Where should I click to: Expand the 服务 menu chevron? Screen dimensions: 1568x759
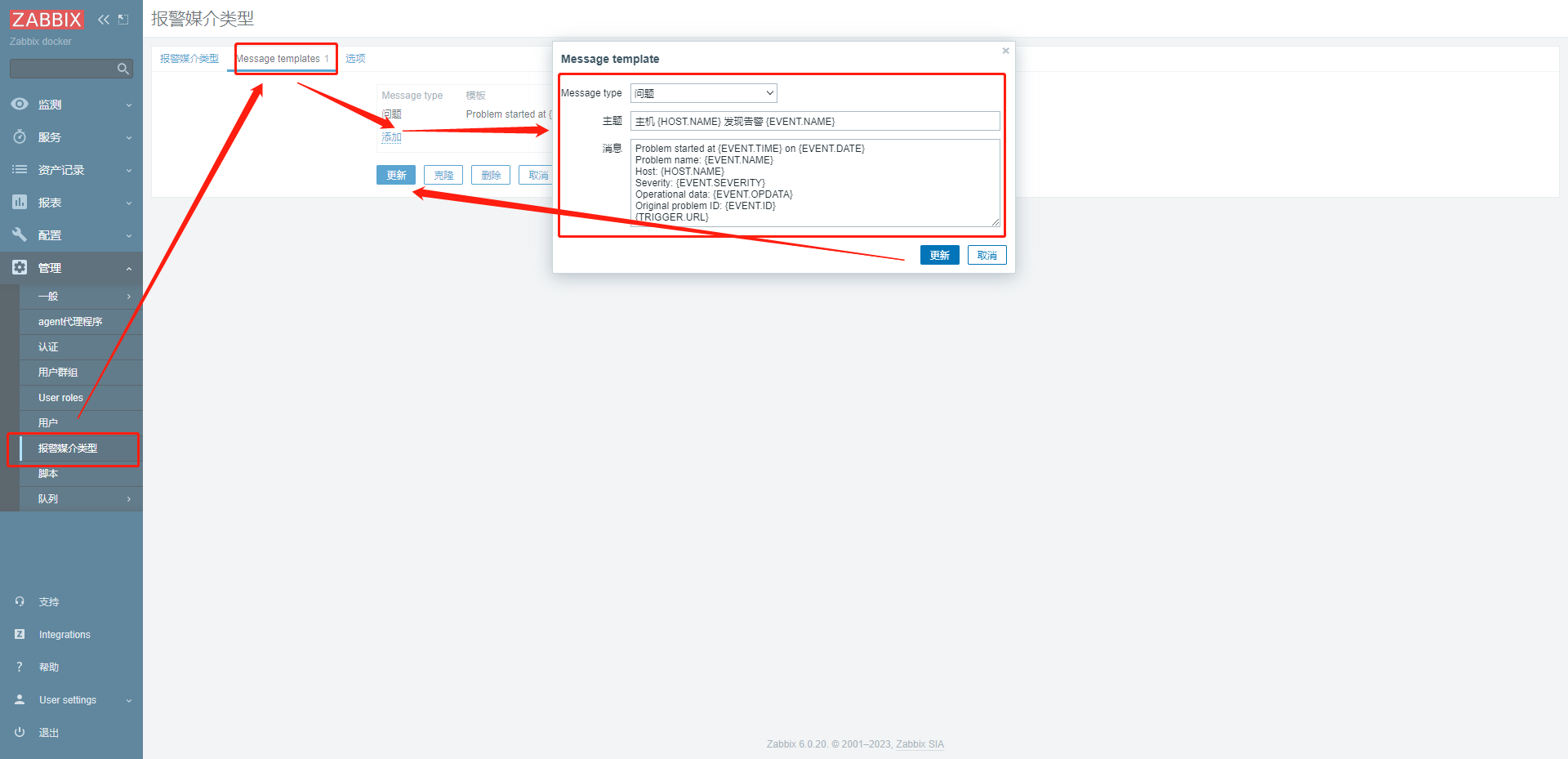(x=129, y=138)
